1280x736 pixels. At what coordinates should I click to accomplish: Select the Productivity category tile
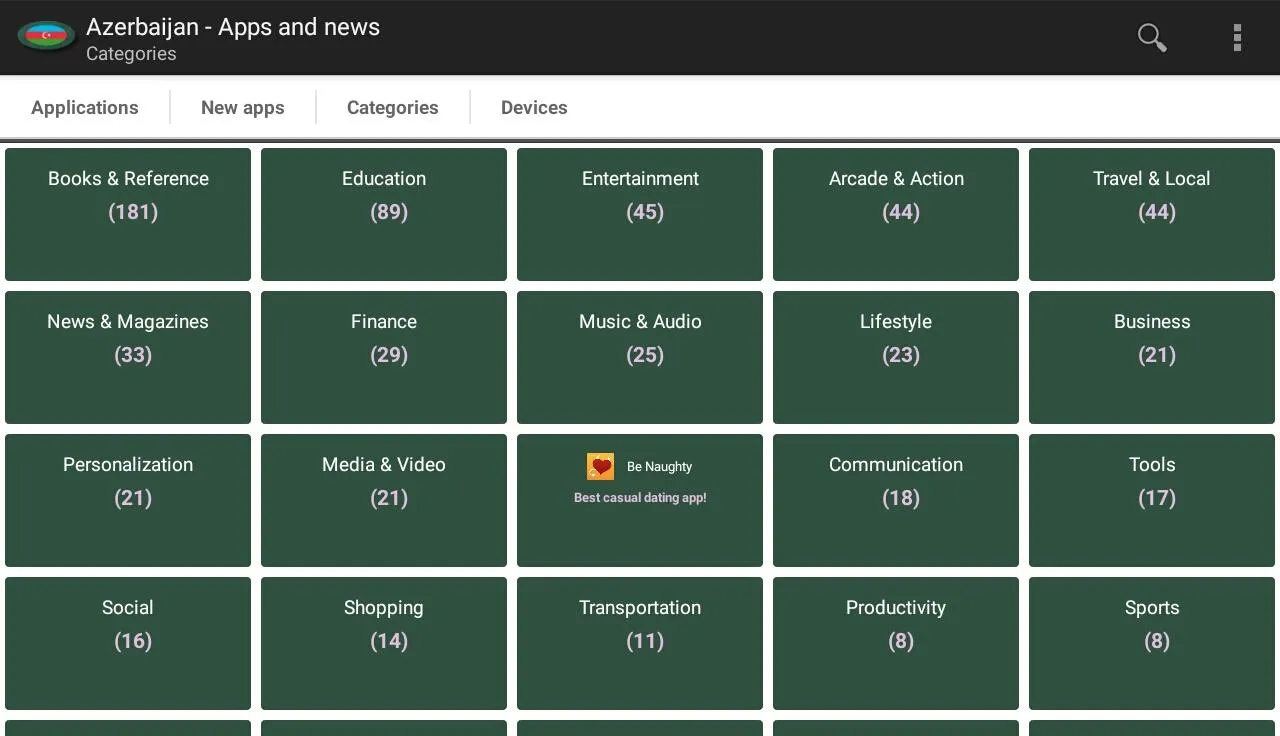896,643
